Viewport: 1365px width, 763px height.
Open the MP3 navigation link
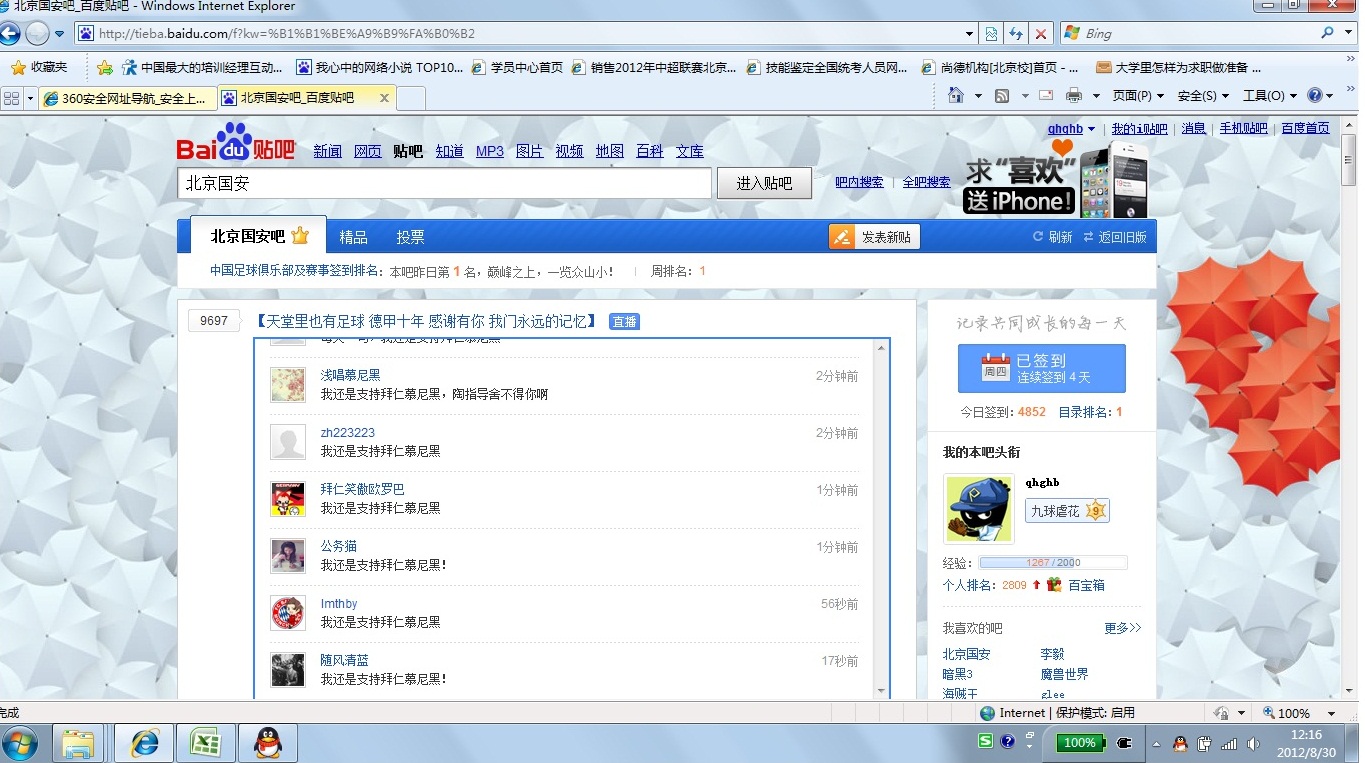click(490, 151)
